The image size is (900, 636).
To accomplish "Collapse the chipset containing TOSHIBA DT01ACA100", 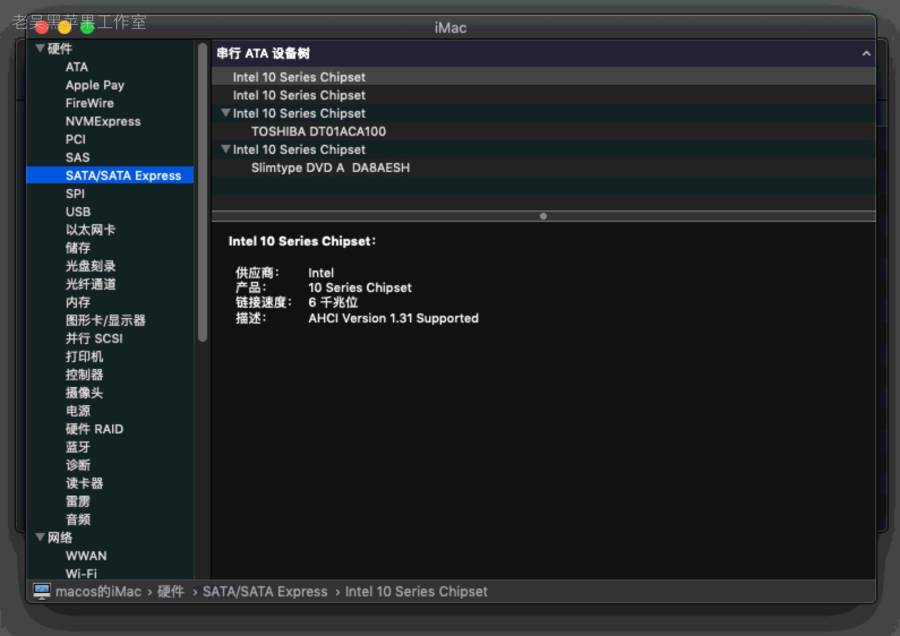I will [x=226, y=113].
